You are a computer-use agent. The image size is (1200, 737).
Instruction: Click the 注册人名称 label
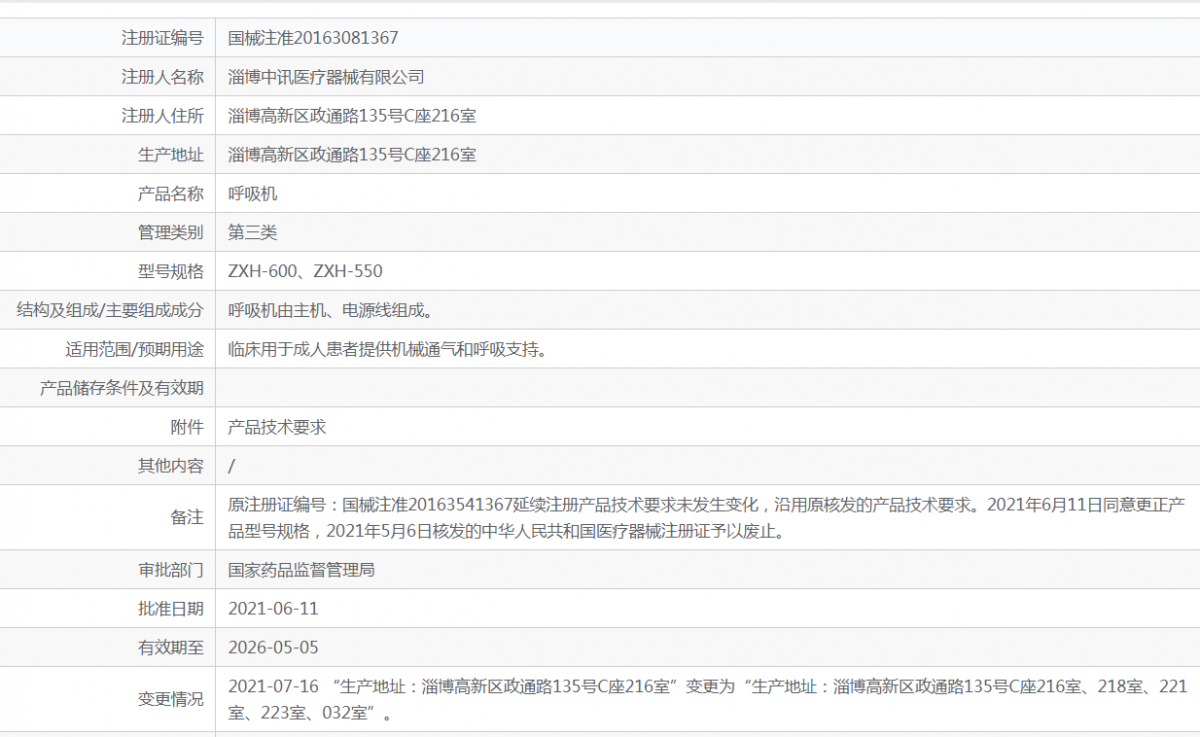(163, 77)
